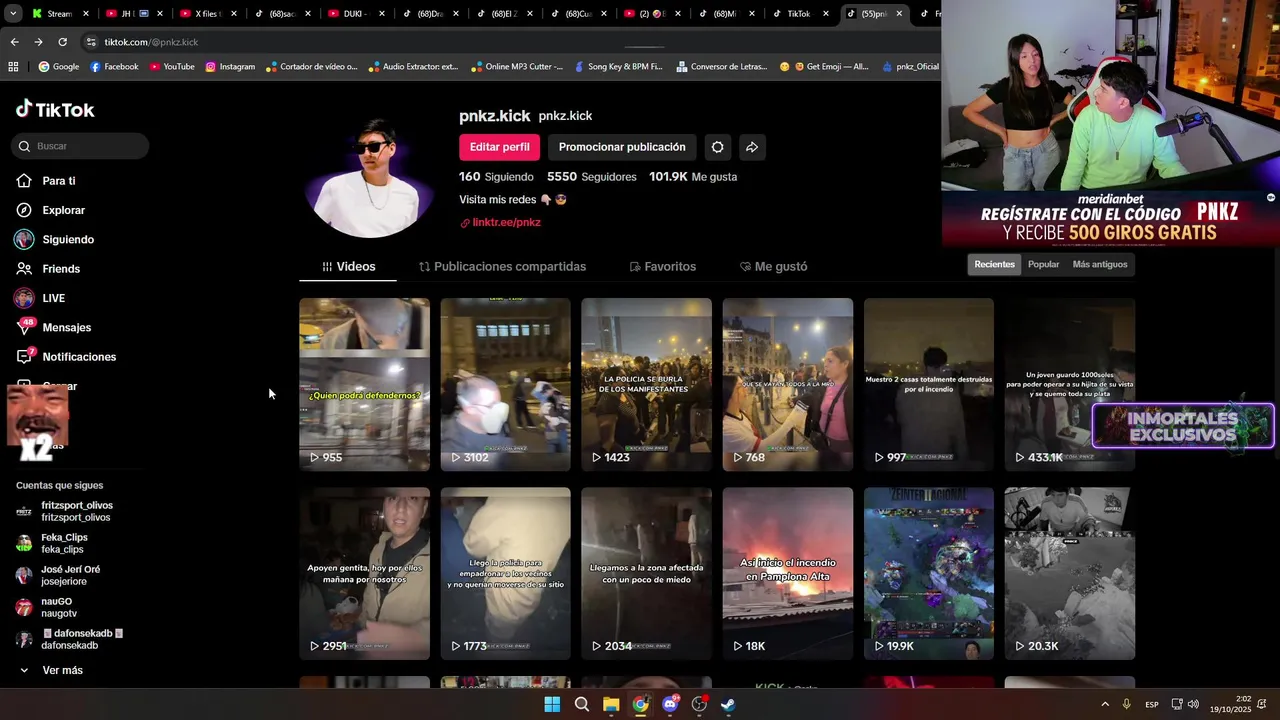
Task: Open volume control in tray
Action: (x=1193, y=704)
